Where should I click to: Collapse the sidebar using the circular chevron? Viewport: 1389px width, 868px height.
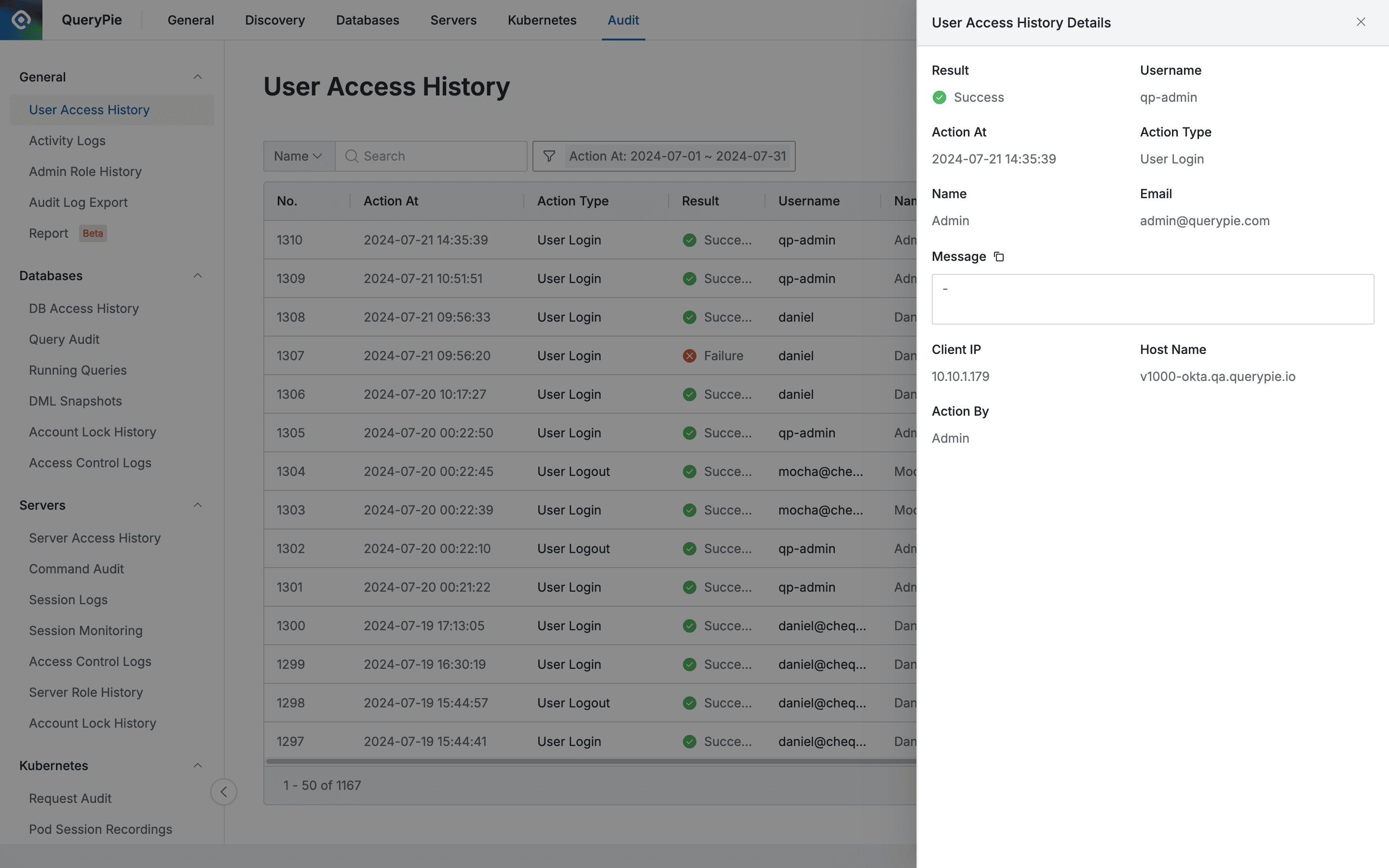tap(223, 792)
